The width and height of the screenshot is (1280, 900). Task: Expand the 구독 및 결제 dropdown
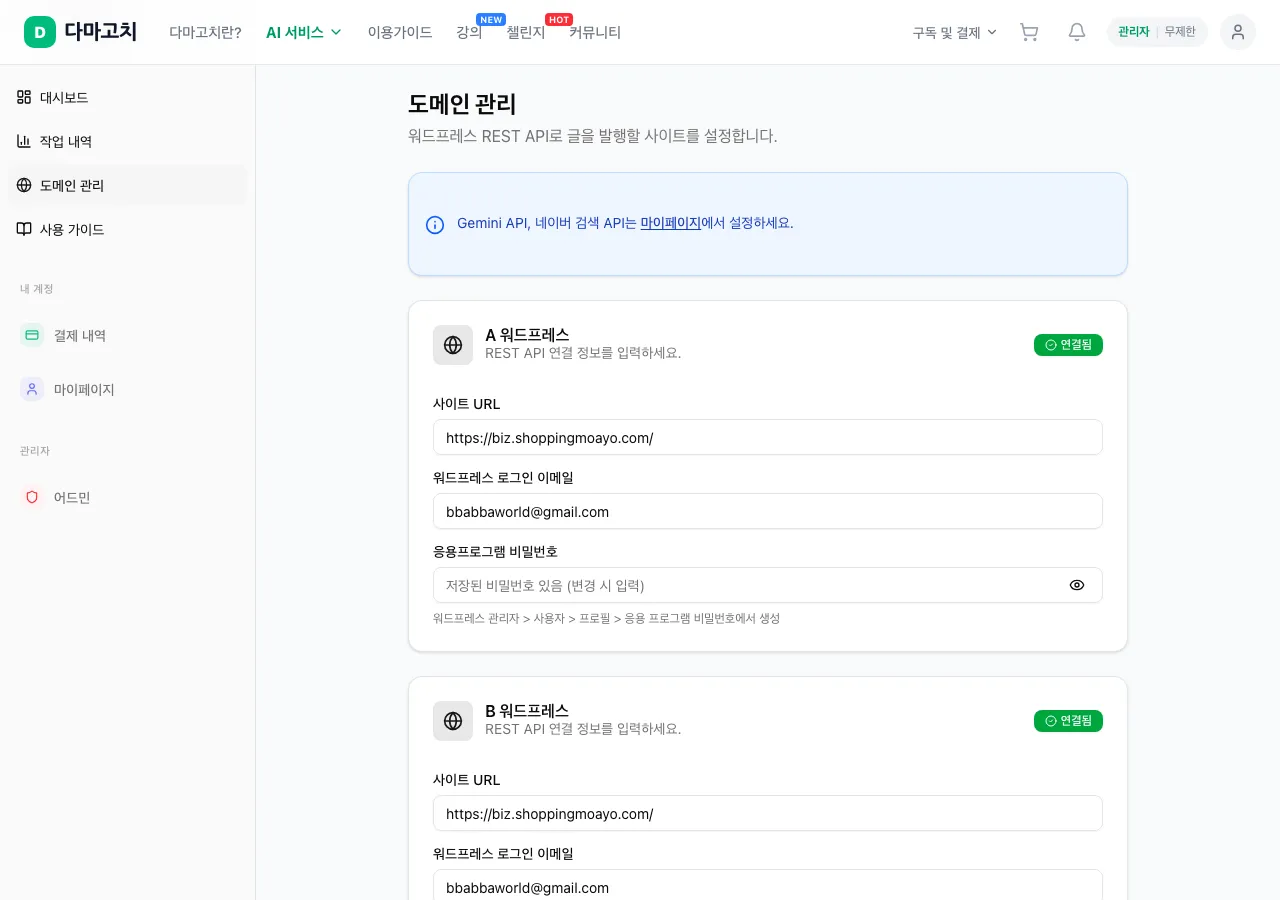pyautogui.click(x=954, y=32)
